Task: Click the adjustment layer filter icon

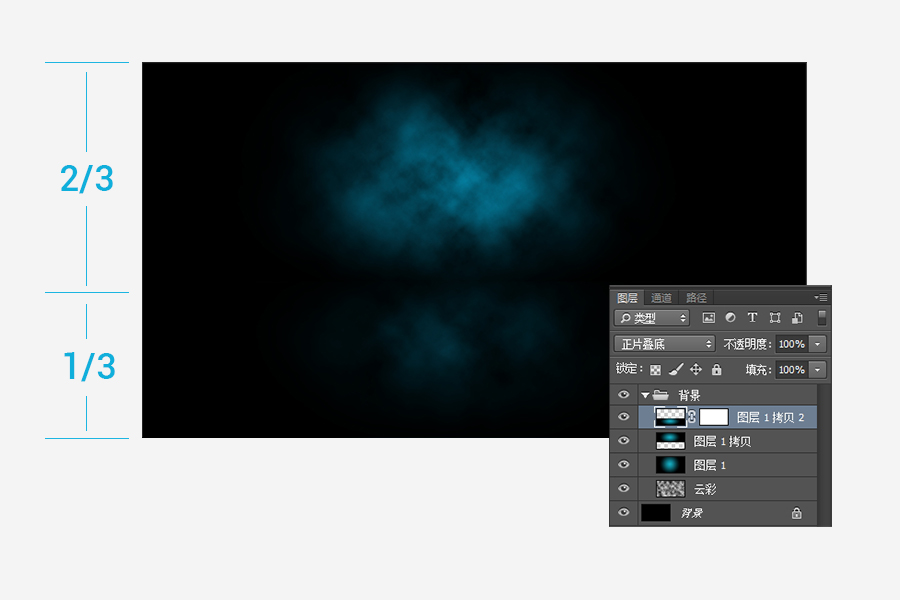Action: click(730, 318)
